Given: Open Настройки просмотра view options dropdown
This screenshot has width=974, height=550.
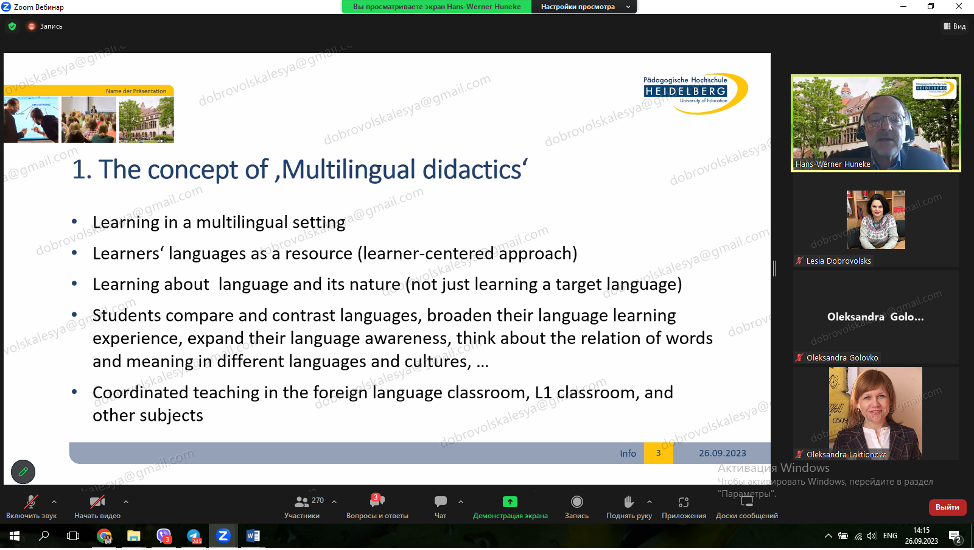Looking at the screenshot, I should [x=586, y=6].
